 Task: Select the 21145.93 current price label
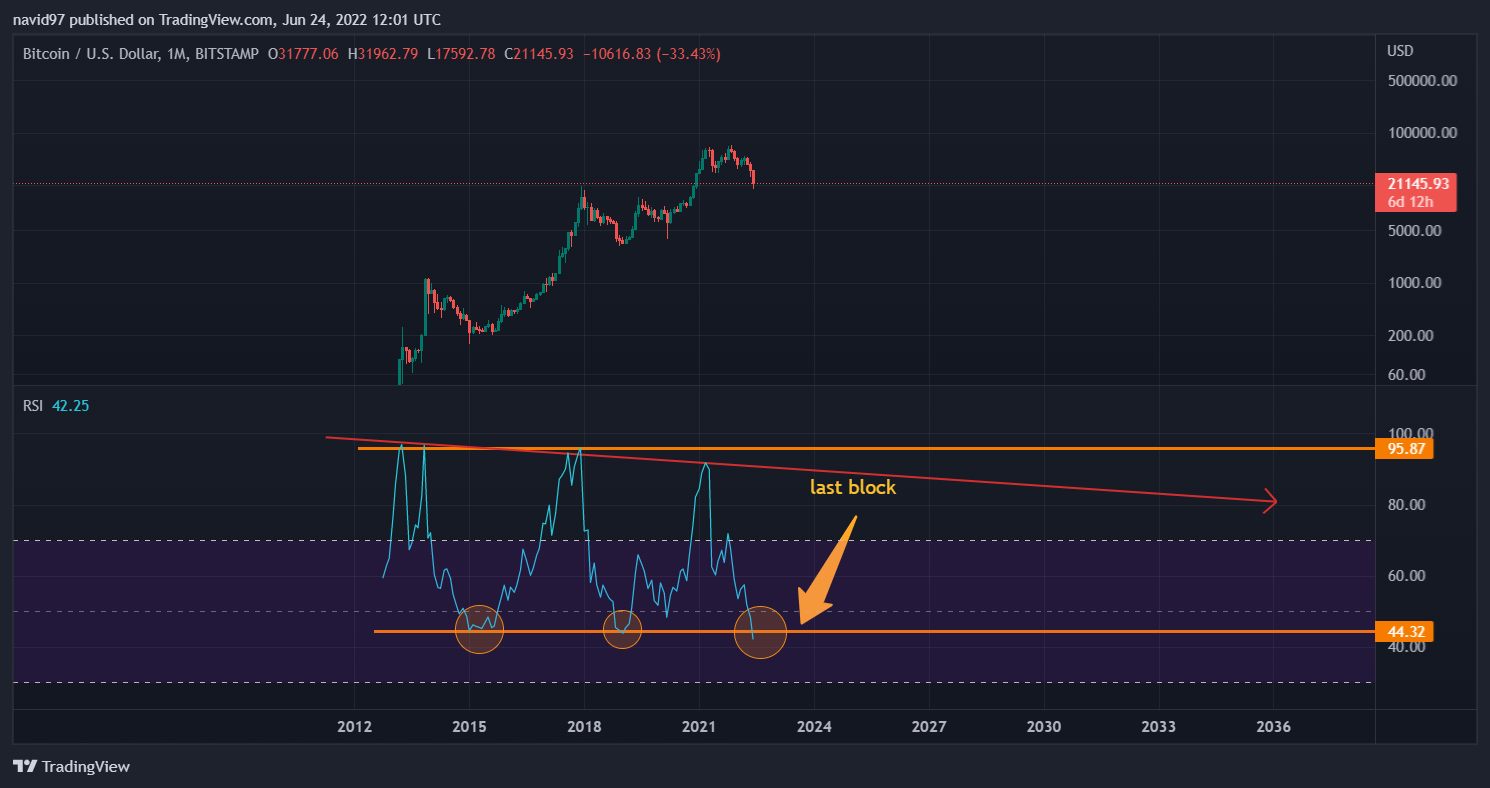coord(1416,184)
